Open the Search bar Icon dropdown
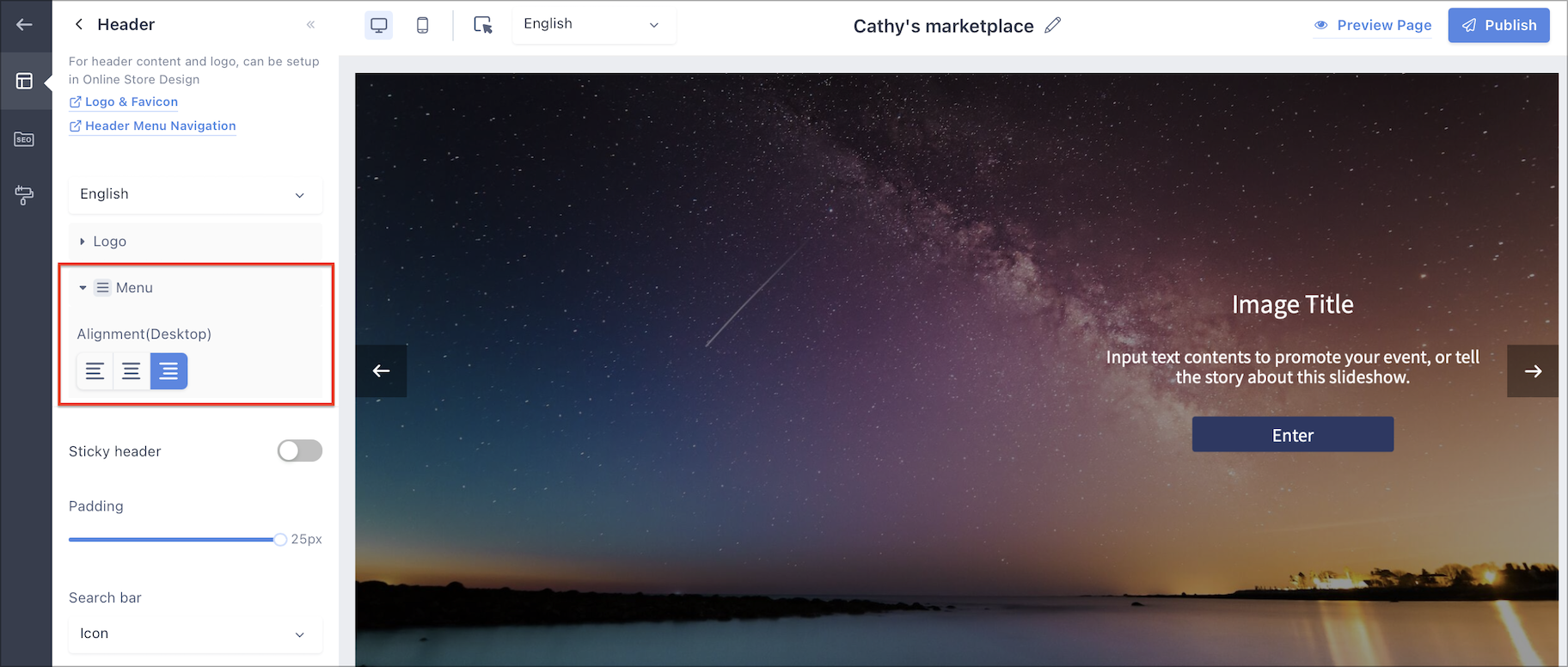 195,633
